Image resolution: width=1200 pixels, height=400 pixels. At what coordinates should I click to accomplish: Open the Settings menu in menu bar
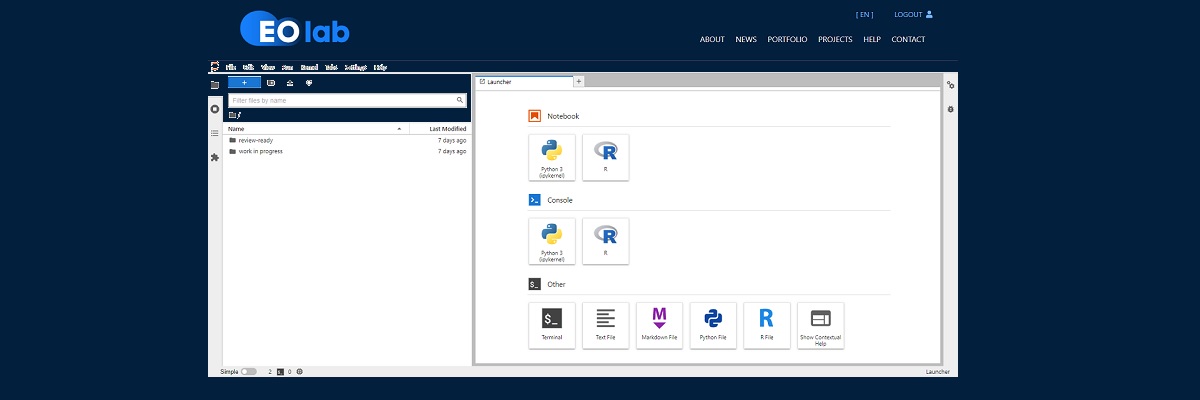(355, 68)
